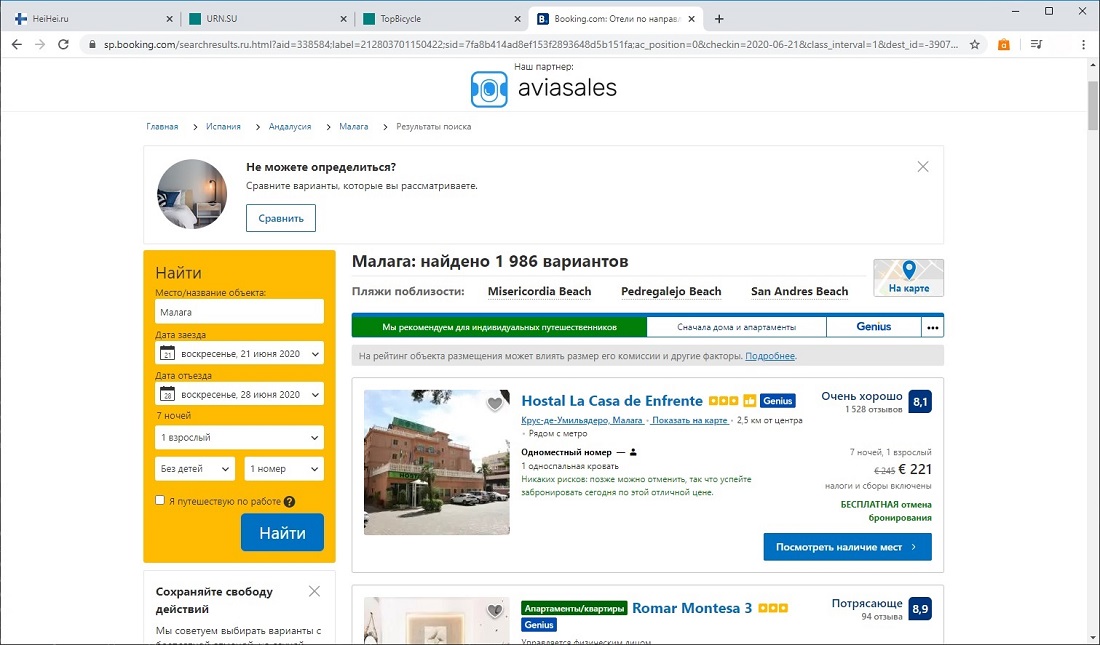Close the HeiHei.ru tab
The width and height of the screenshot is (1100, 645).
coord(169,19)
